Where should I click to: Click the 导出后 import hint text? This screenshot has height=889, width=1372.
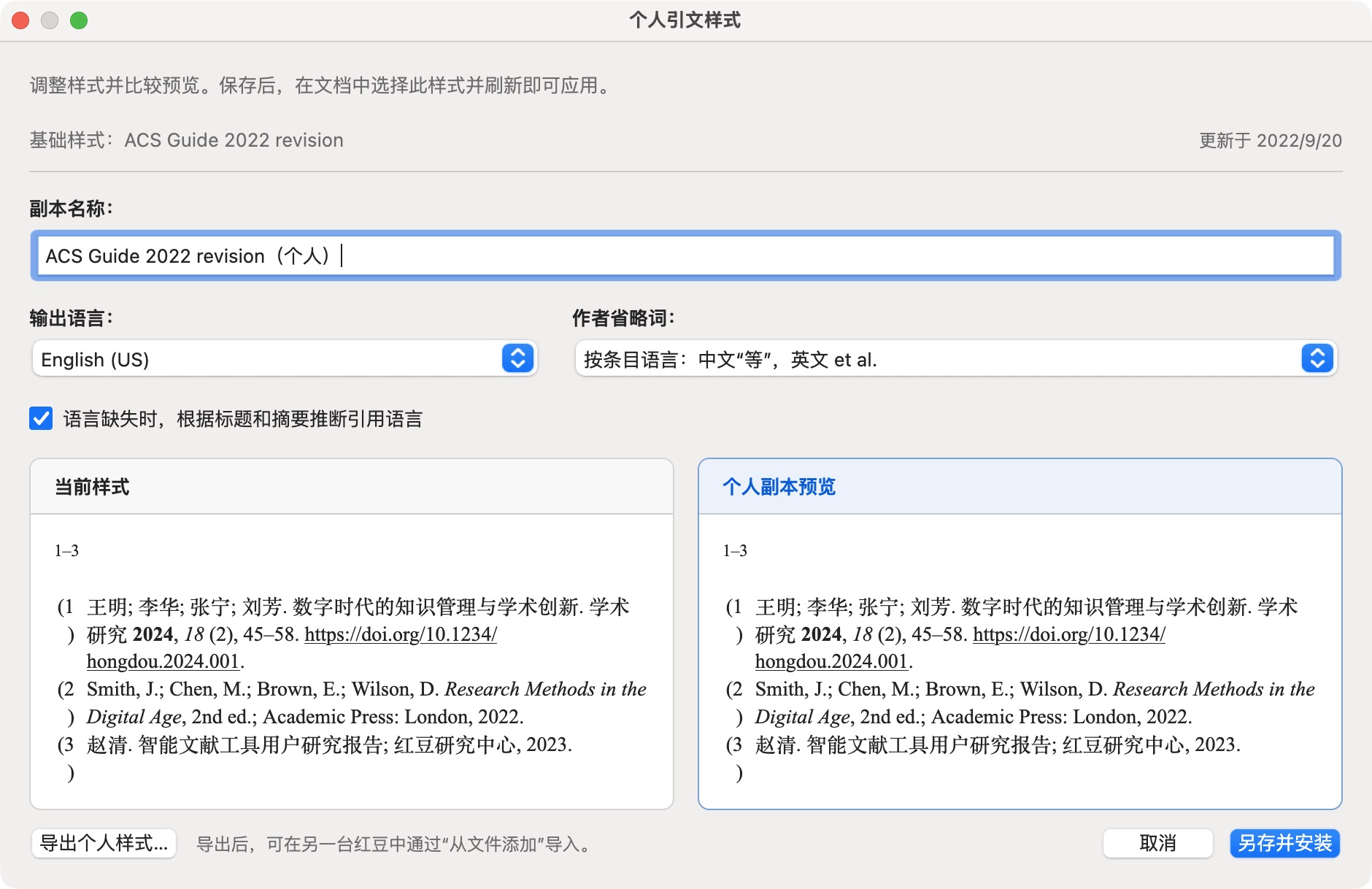(396, 844)
